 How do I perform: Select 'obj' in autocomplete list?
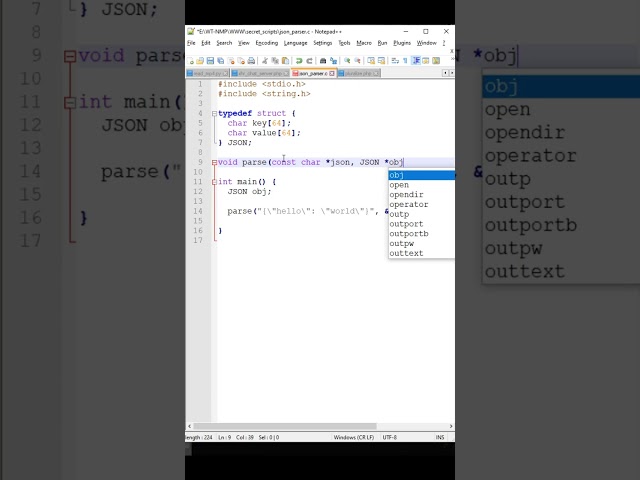pyautogui.click(x=422, y=175)
